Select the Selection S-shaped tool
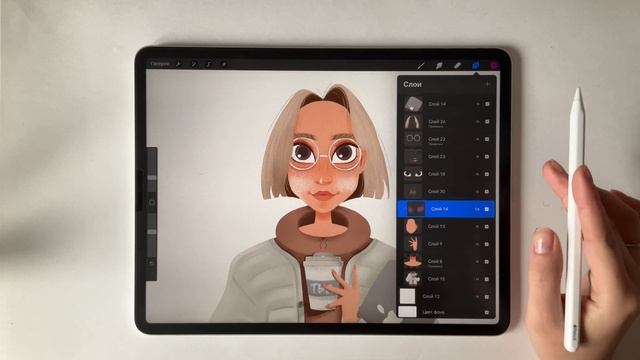 point(209,64)
